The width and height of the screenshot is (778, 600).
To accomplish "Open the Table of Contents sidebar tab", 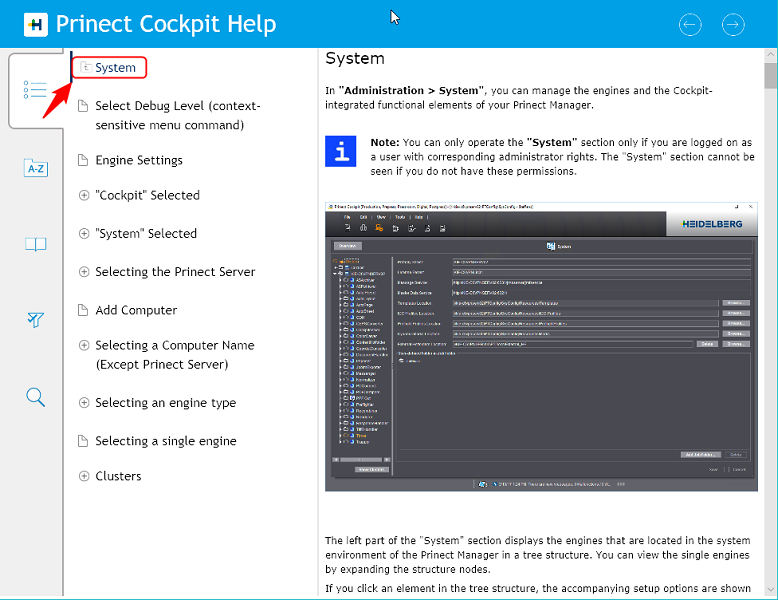I will click(35, 90).
